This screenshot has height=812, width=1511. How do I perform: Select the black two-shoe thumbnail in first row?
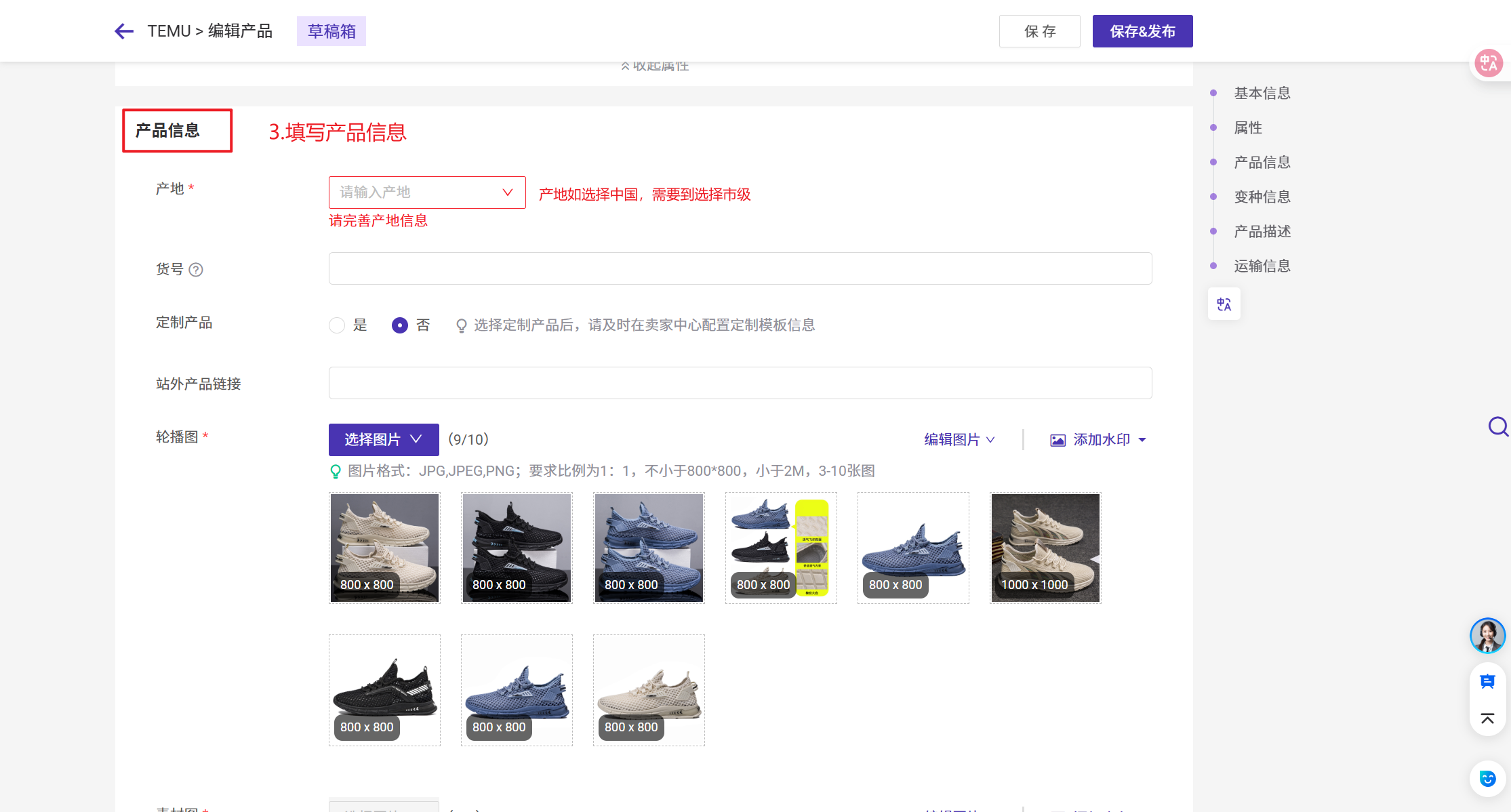point(517,548)
